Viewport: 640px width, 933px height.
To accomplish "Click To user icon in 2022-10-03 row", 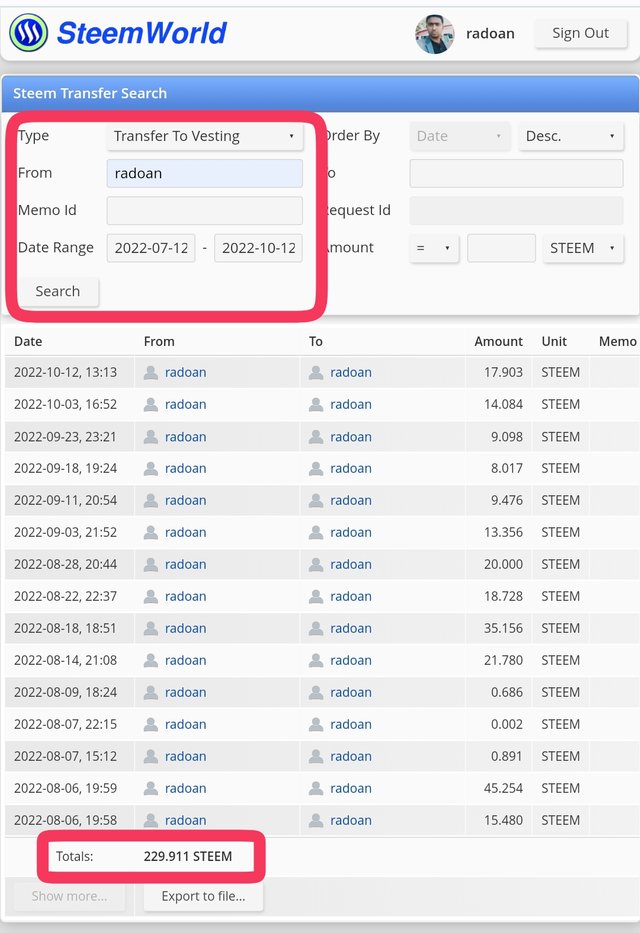I will [316, 405].
